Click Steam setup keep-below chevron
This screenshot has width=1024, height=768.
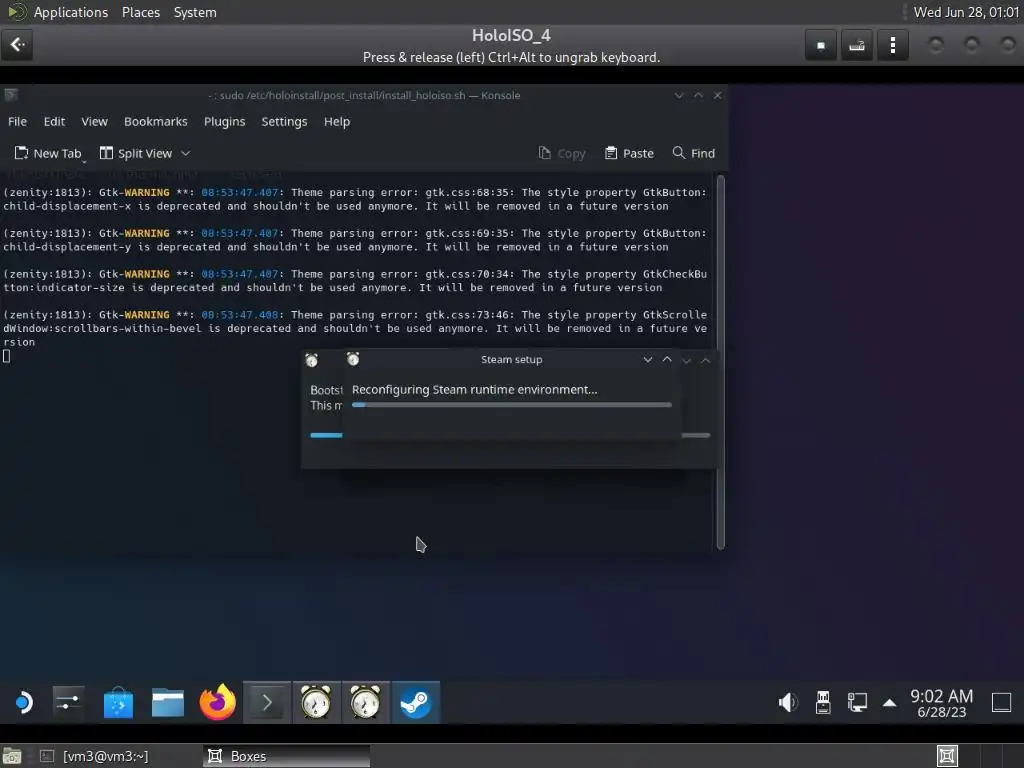[647, 359]
